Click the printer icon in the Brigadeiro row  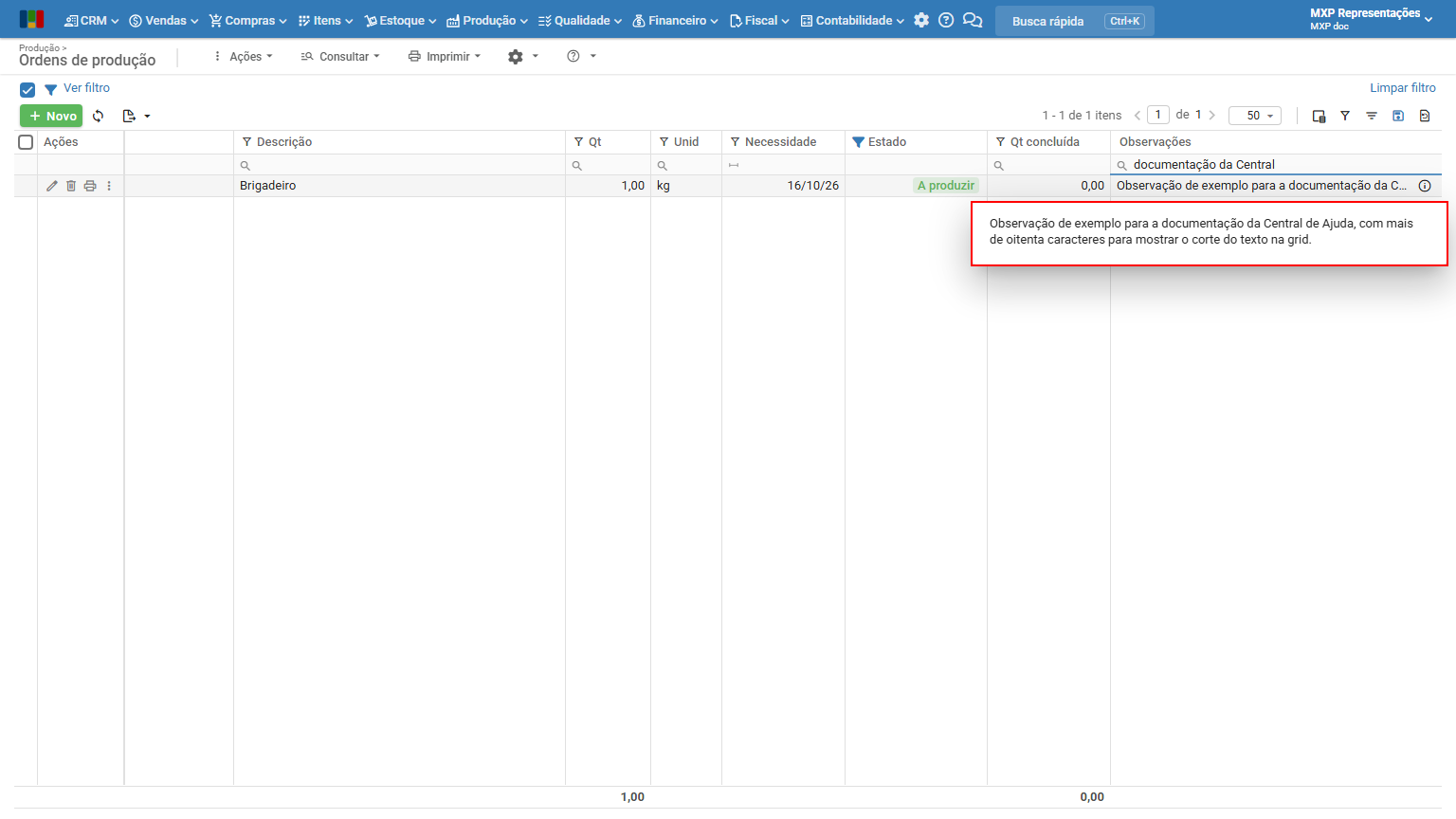pyautogui.click(x=90, y=186)
